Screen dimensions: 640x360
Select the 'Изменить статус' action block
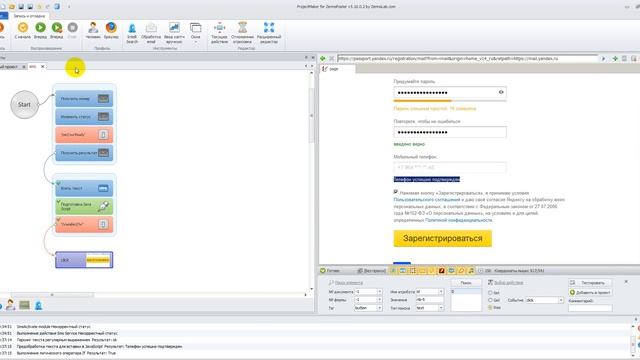tap(84, 117)
